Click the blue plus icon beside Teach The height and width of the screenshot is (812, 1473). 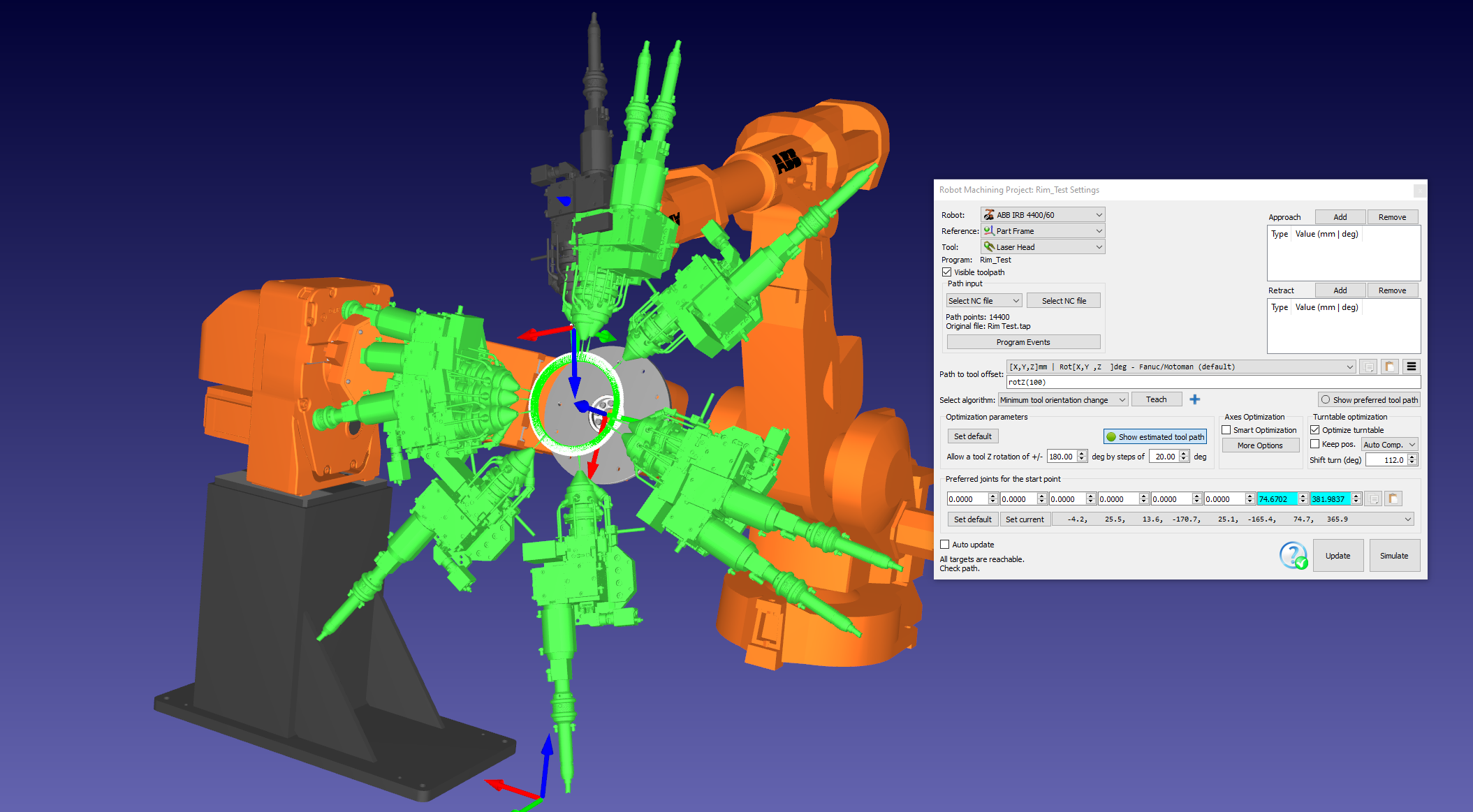click(x=1194, y=399)
